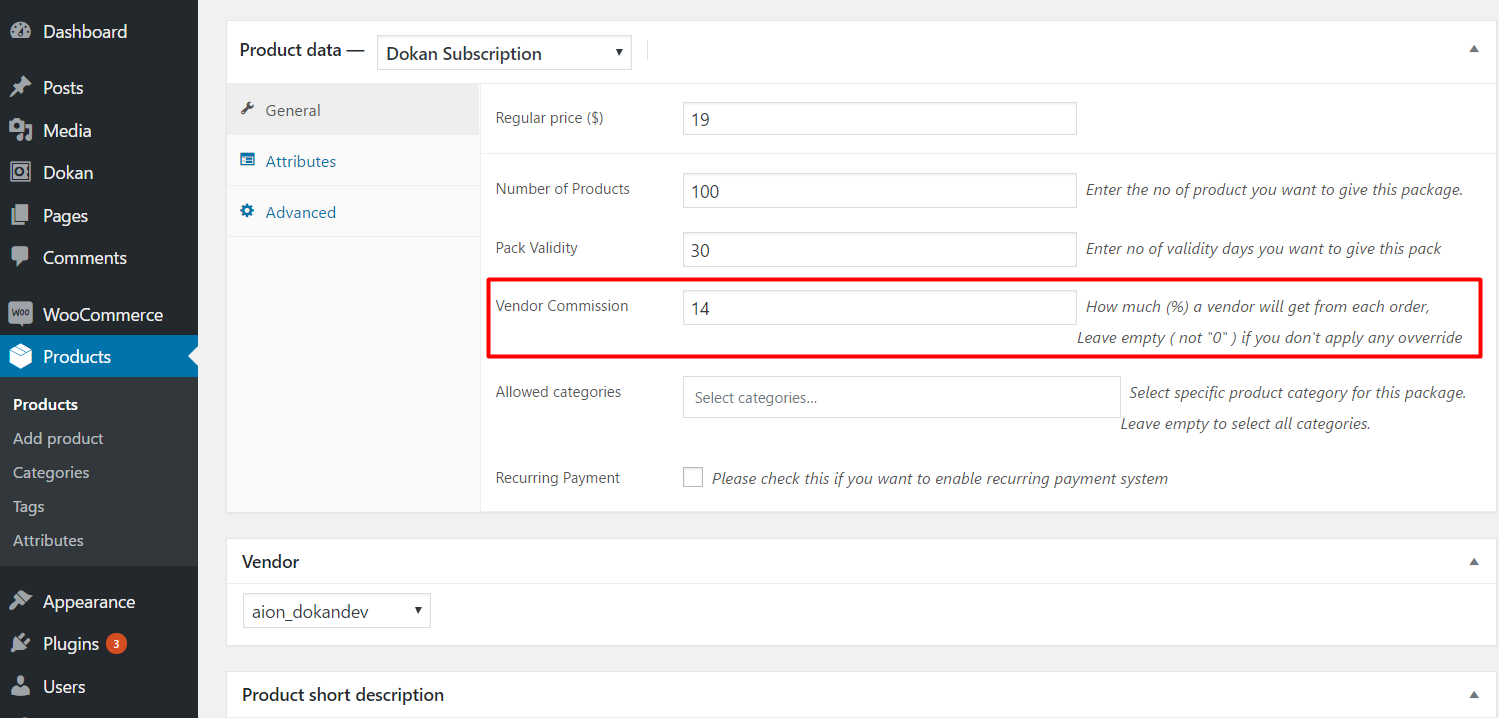Viewport: 1499px width, 718px height.
Task: Click the 'Recurring Payment' field label
Action: tap(558, 478)
